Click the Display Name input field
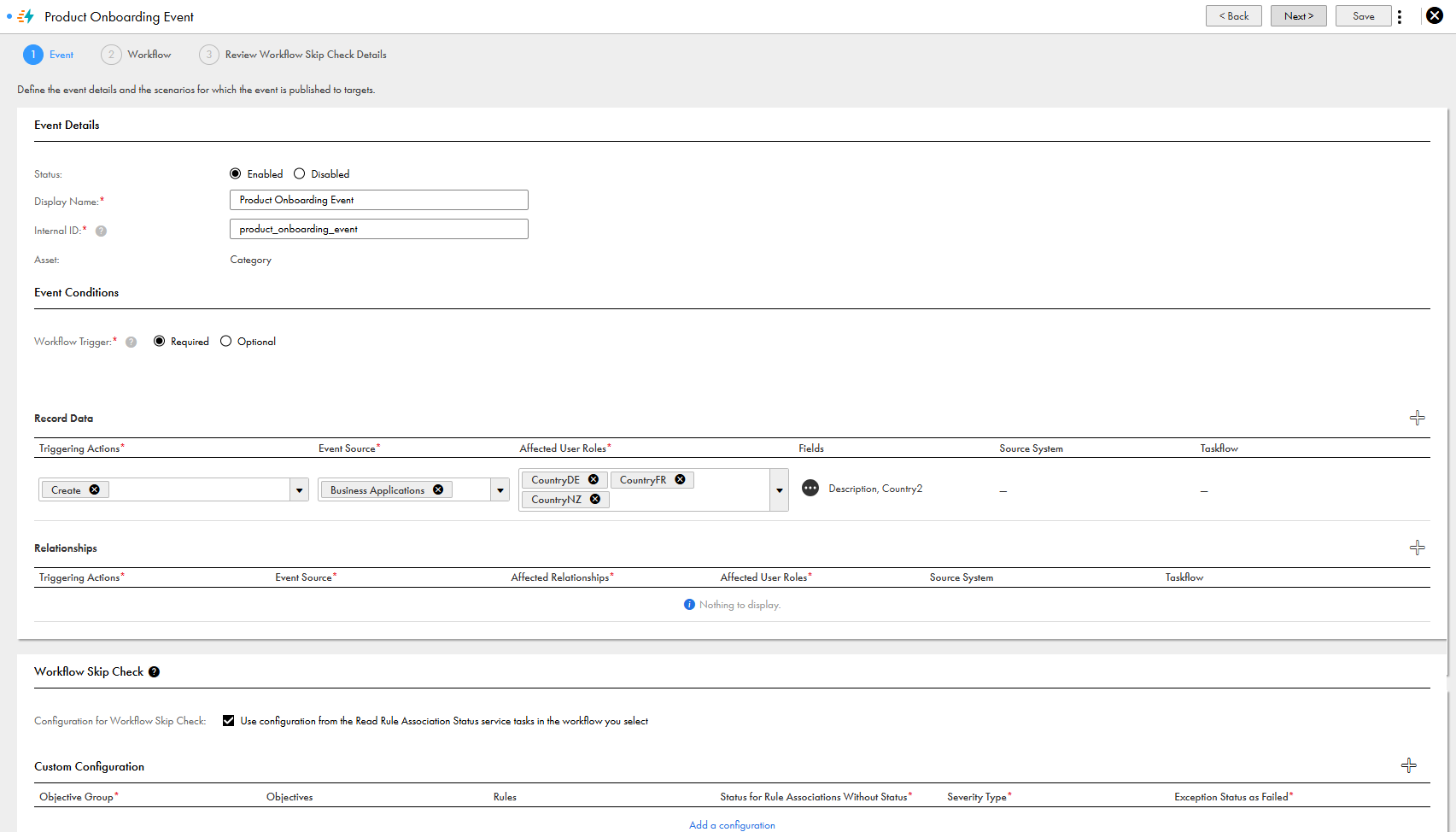Viewport: 1456px width, 832px height. (x=378, y=200)
